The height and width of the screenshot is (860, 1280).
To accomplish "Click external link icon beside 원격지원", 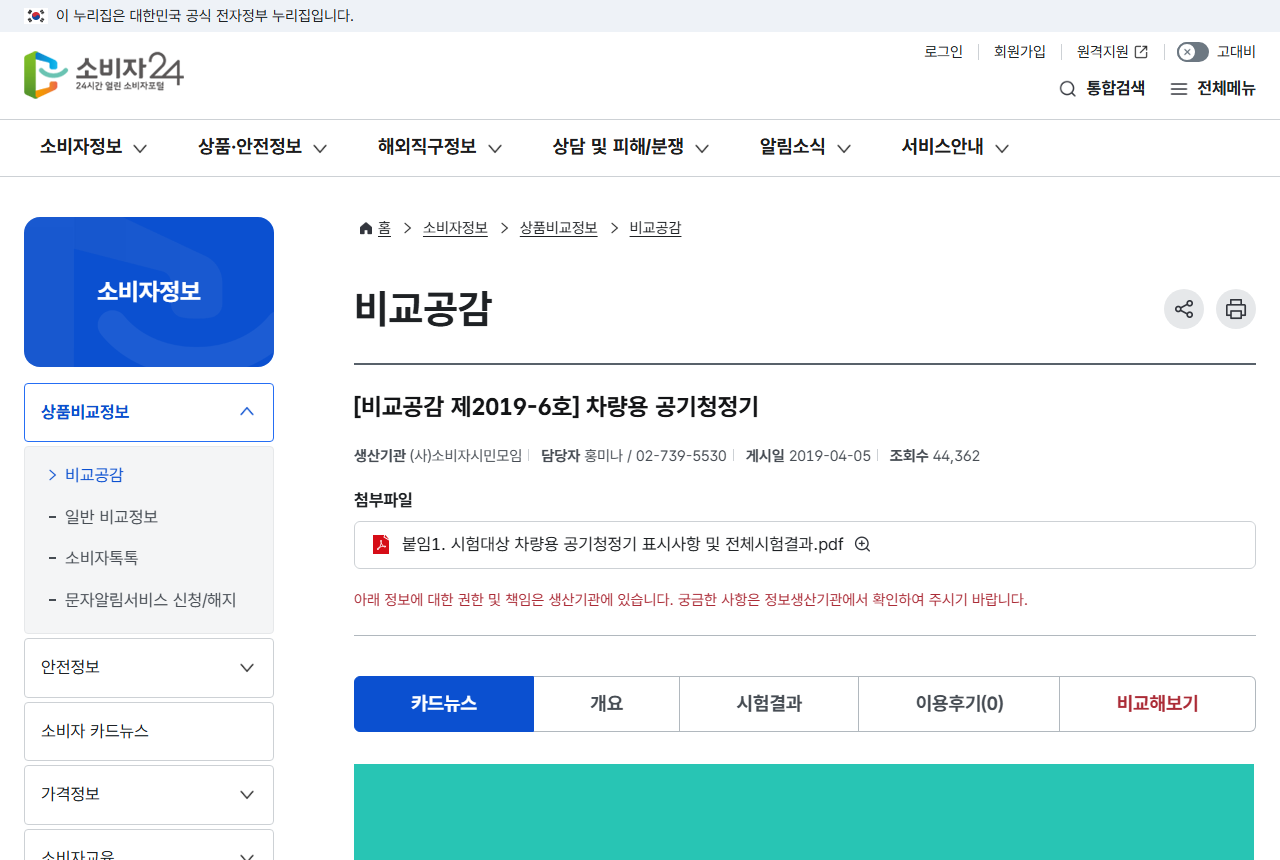I will 1141,52.
